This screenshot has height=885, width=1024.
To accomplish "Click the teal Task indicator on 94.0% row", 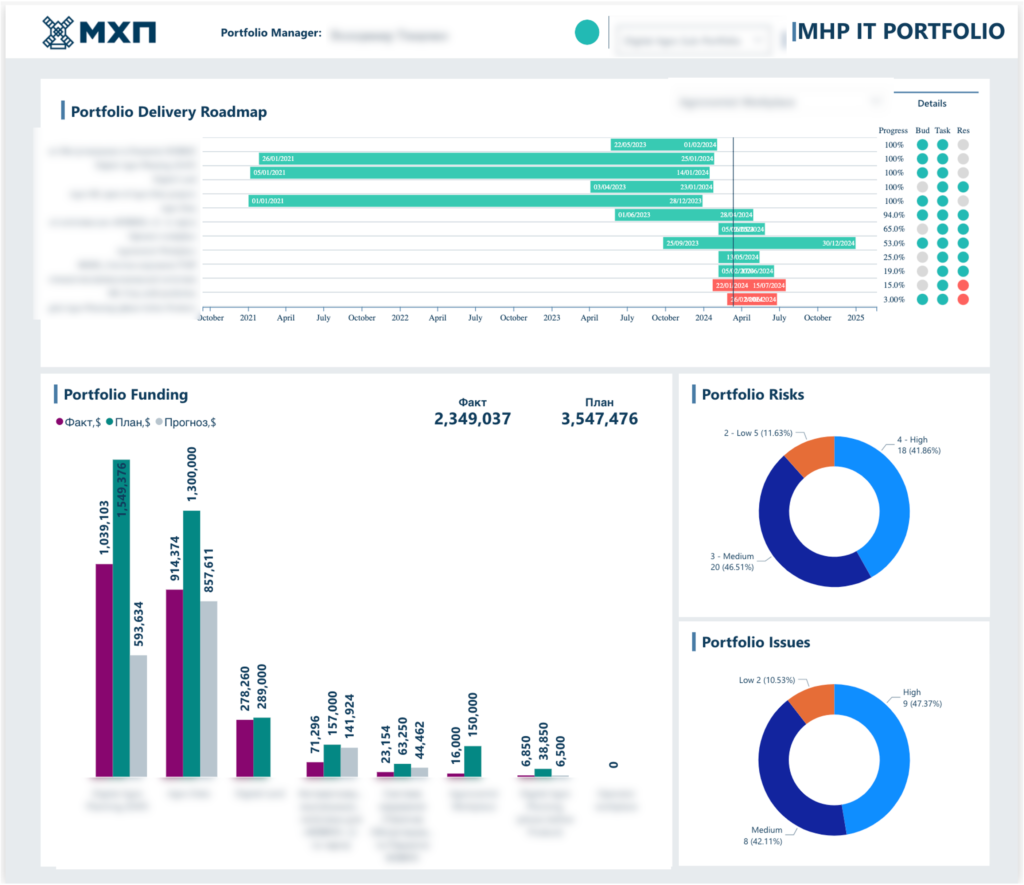I will pyautogui.click(x=942, y=215).
